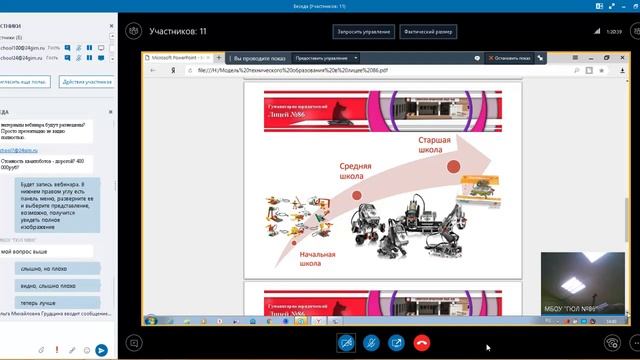The image size is (640, 360).
Task: Open the shared browser menu button
Action: click(x=575, y=58)
